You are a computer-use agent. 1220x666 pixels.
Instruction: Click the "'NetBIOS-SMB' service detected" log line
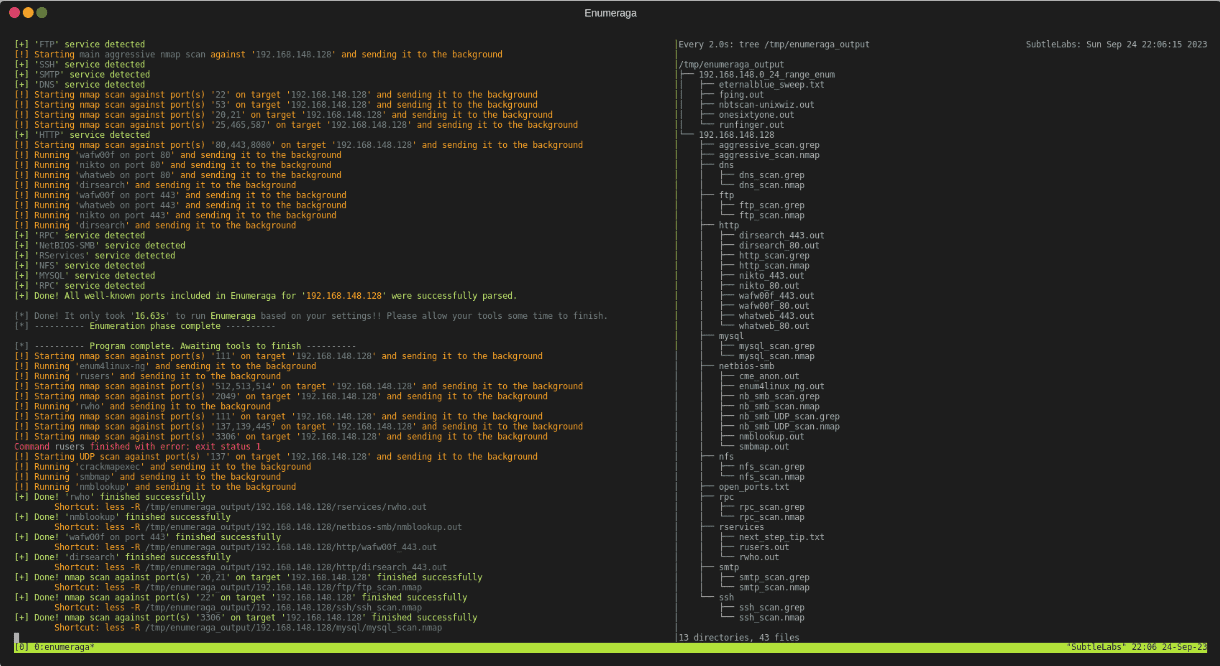[100, 245]
